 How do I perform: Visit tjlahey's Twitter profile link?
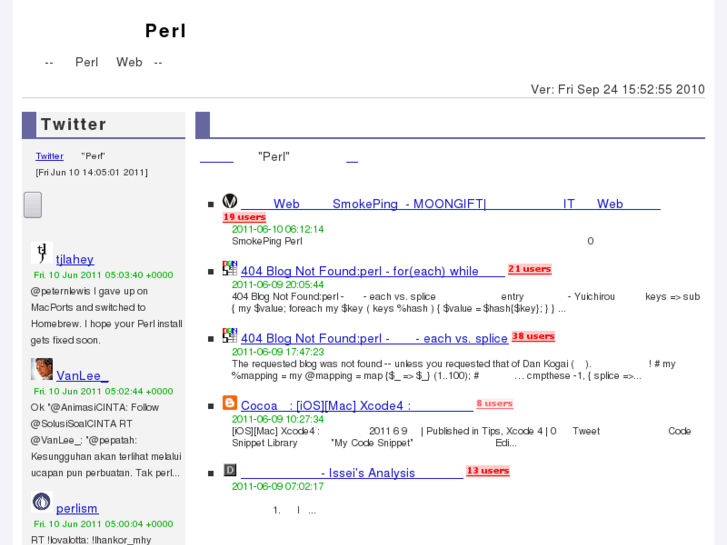coord(75,260)
